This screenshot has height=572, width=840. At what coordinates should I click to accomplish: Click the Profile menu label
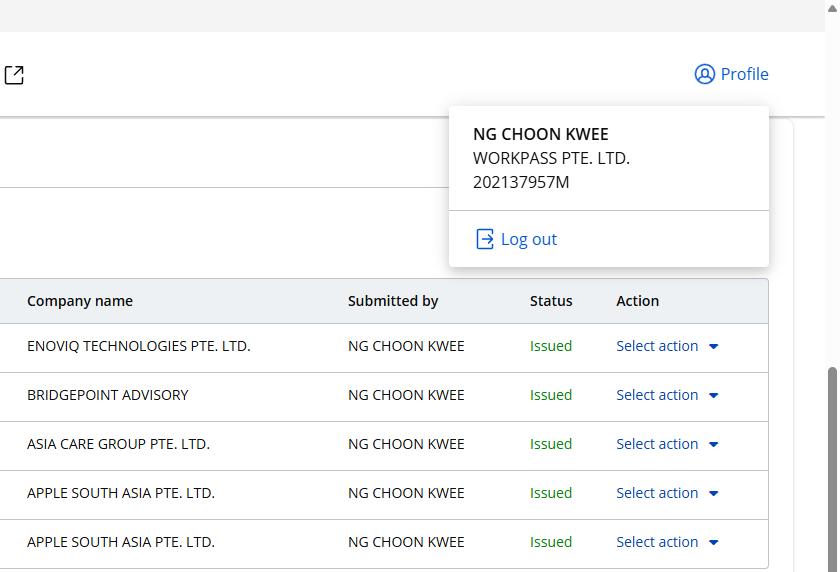[744, 74]
